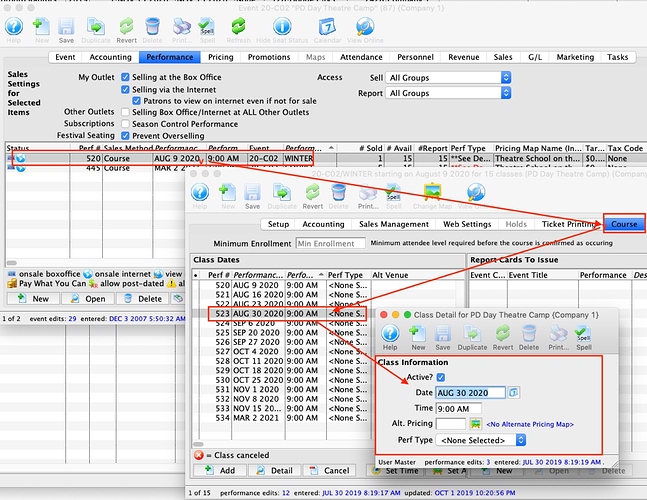Open Promotions tab

tap(269, 57)
